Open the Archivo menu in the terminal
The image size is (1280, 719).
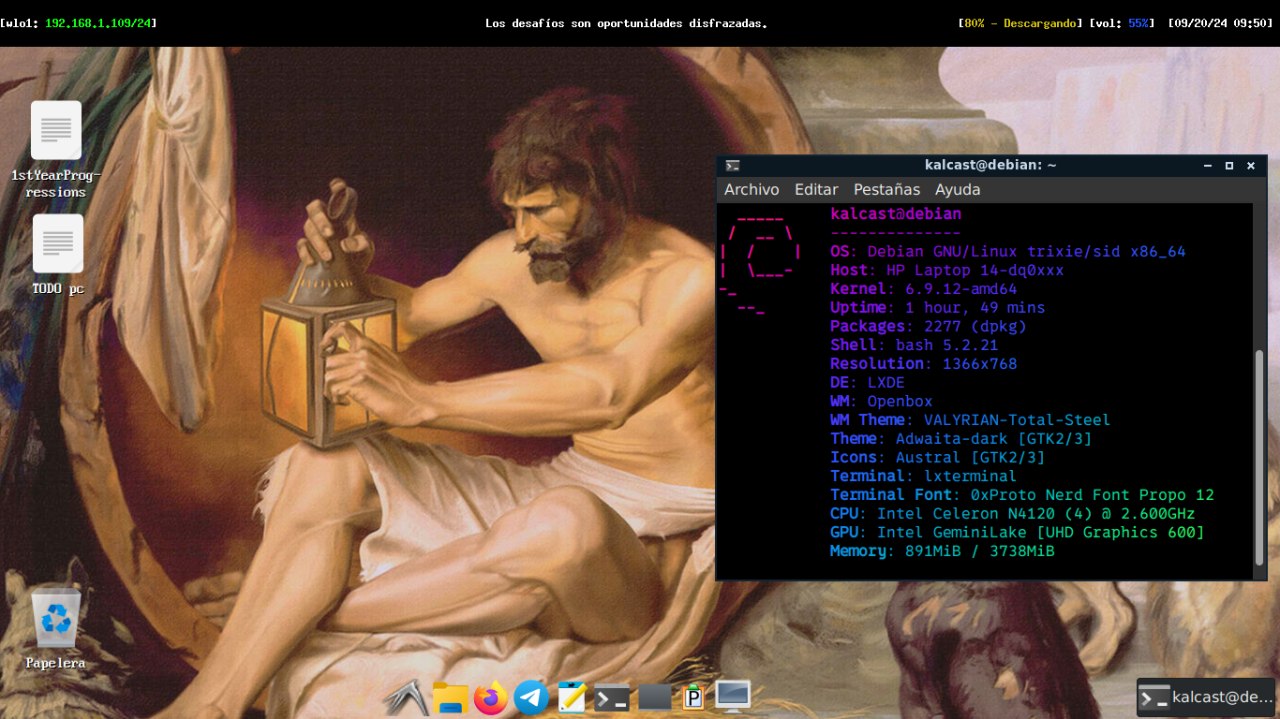[751, 189]
